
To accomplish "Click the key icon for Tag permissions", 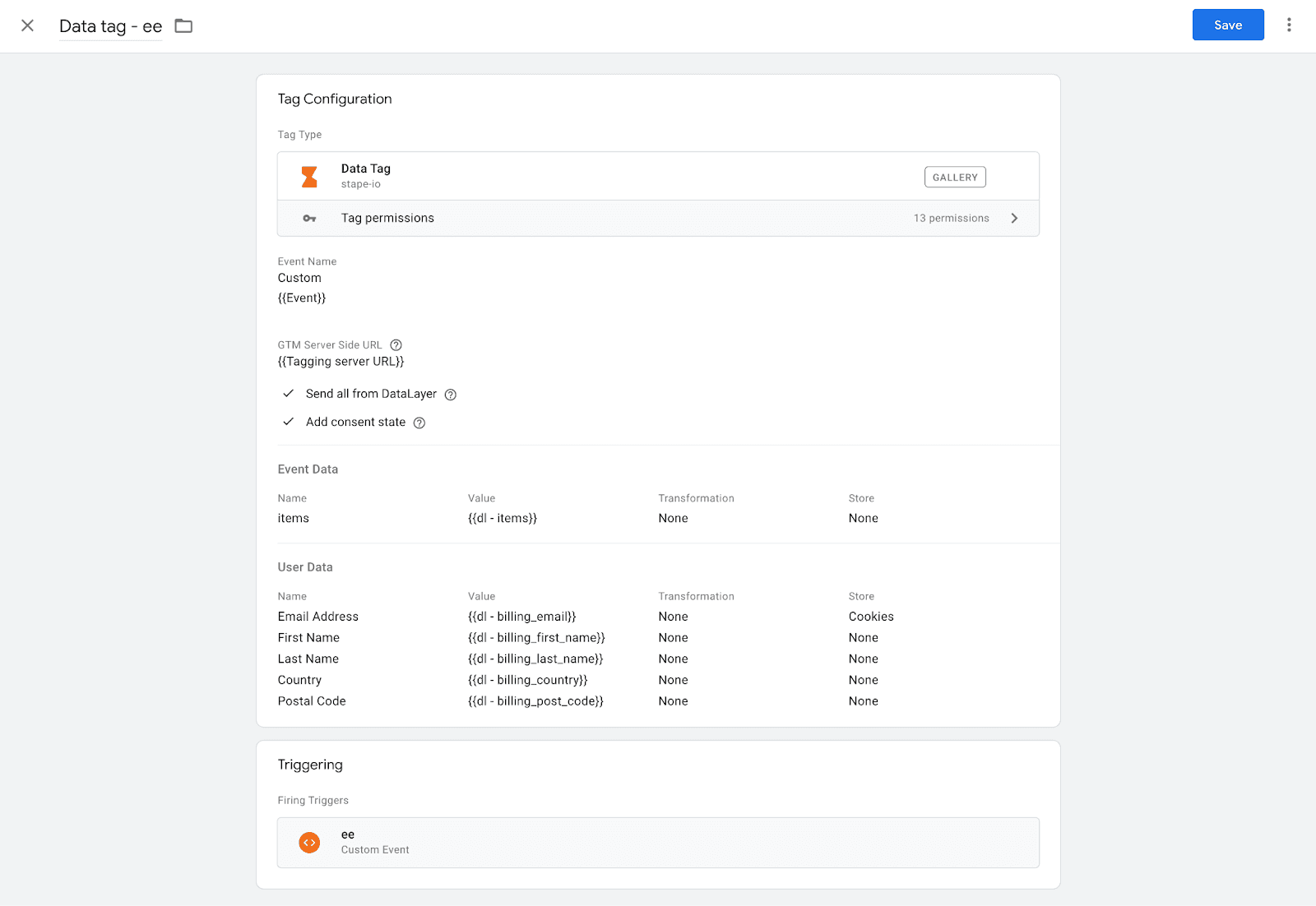I will point(309,218).
